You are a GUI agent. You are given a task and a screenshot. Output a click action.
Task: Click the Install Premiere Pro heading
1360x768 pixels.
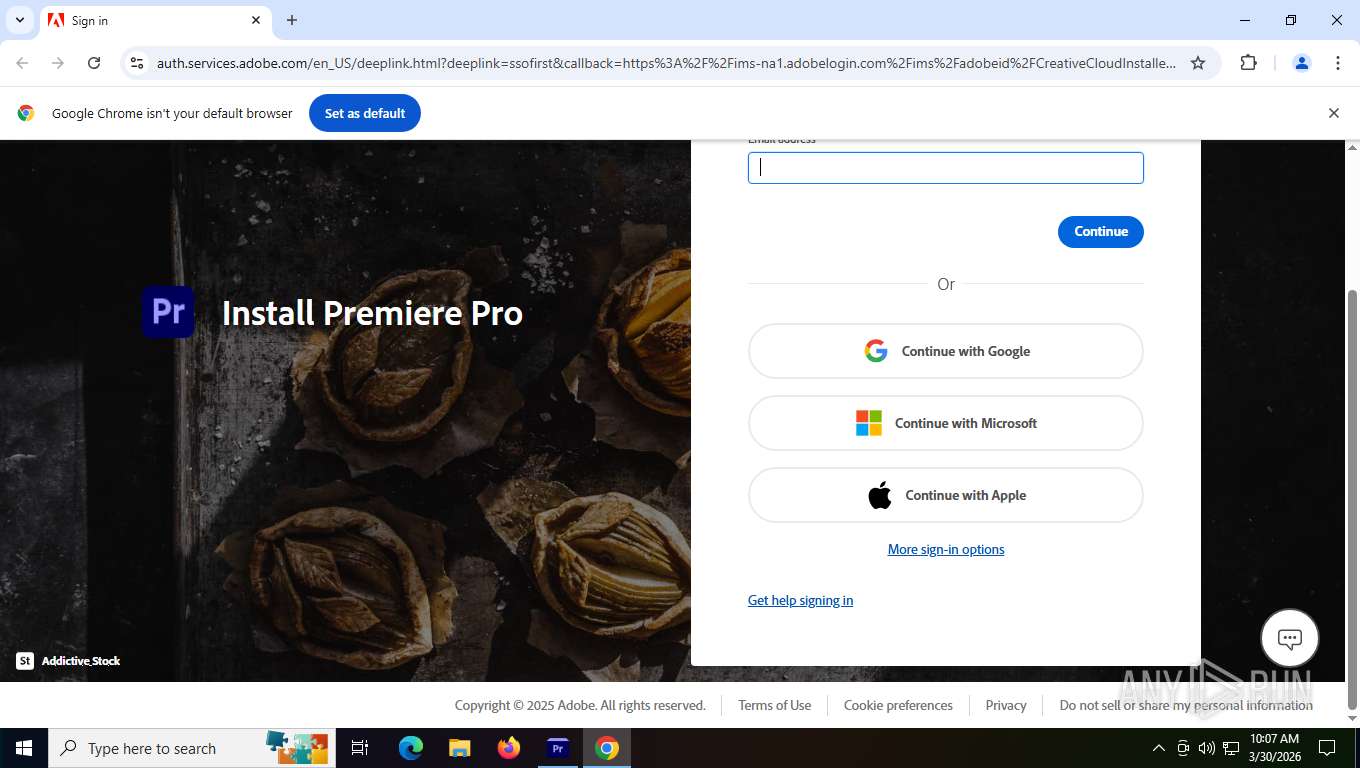(372, 313)
